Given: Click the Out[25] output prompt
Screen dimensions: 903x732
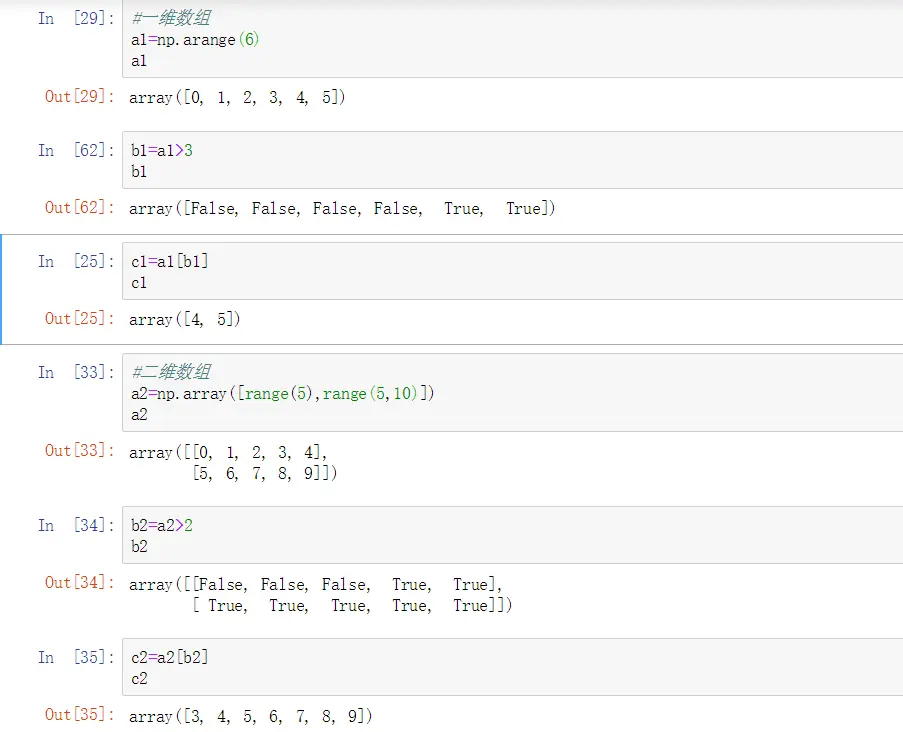Looking at the screenshot, I should [79, 319].
